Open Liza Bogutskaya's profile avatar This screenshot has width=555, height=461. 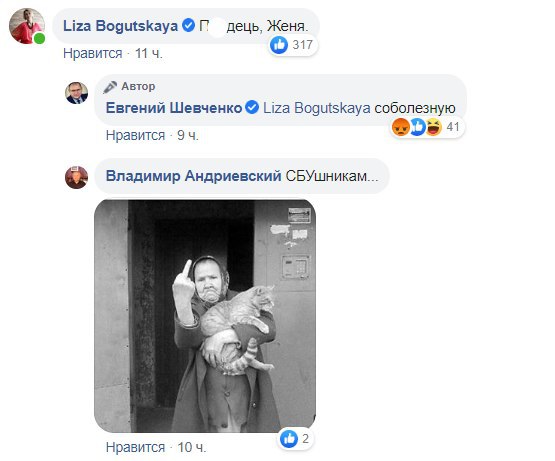point(27,26)
